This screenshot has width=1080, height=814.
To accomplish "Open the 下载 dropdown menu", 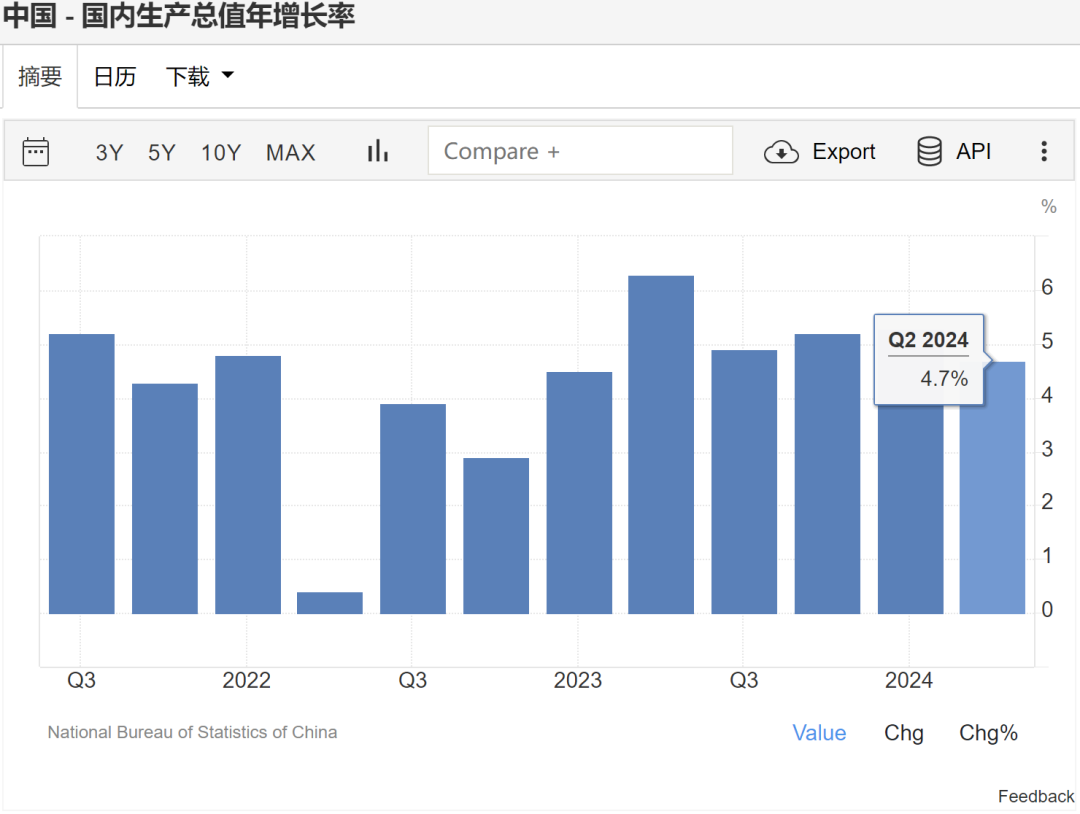I will 200,76.
